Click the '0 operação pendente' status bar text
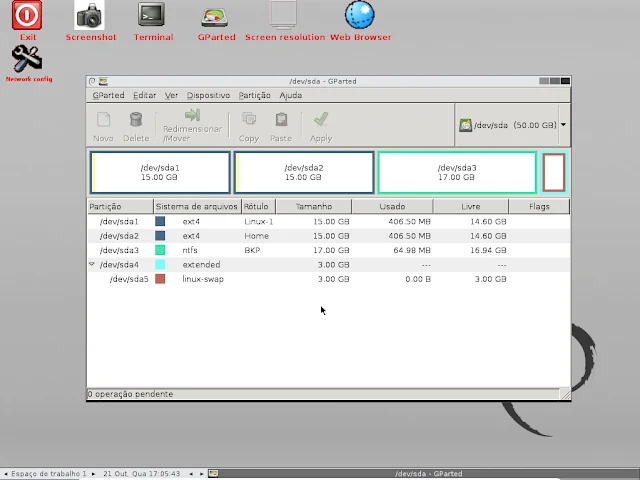Viewport: 640px width, 480px height. [x=130, y=394]
